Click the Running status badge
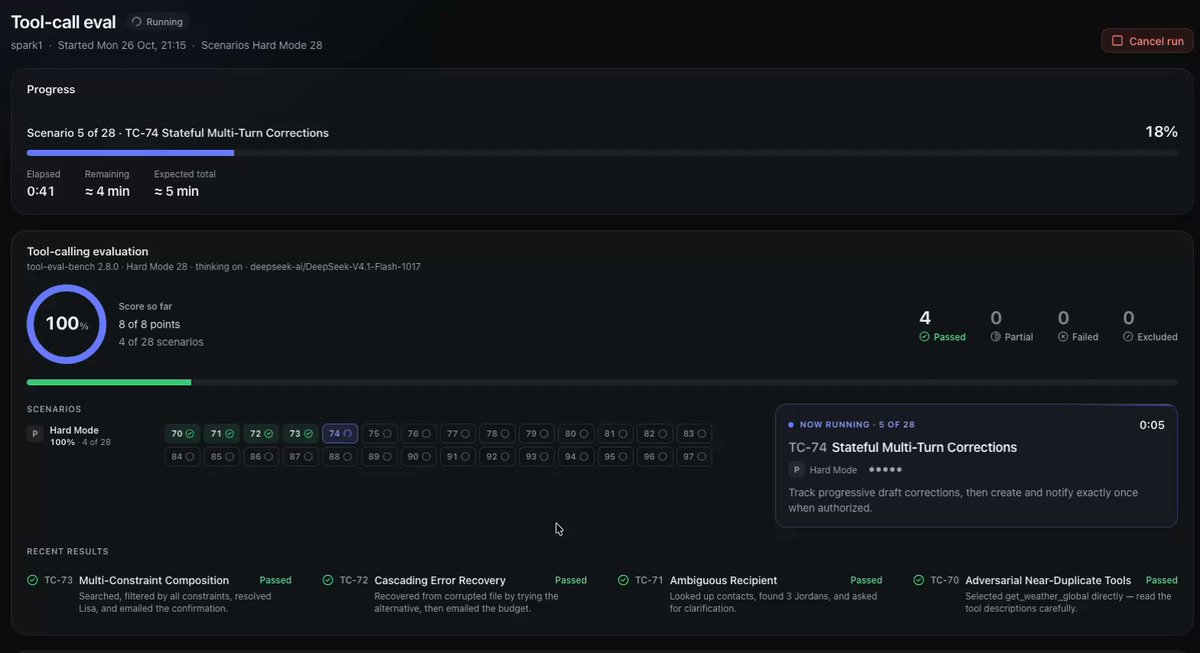This screenshot has width=1200, height=653. (x=157, y=21)
